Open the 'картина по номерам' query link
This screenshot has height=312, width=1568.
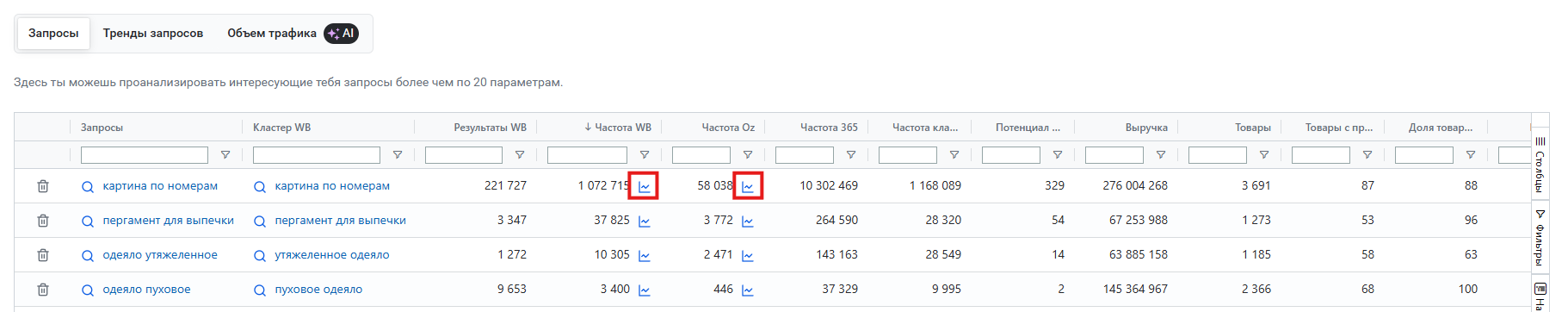click(160, 186)
